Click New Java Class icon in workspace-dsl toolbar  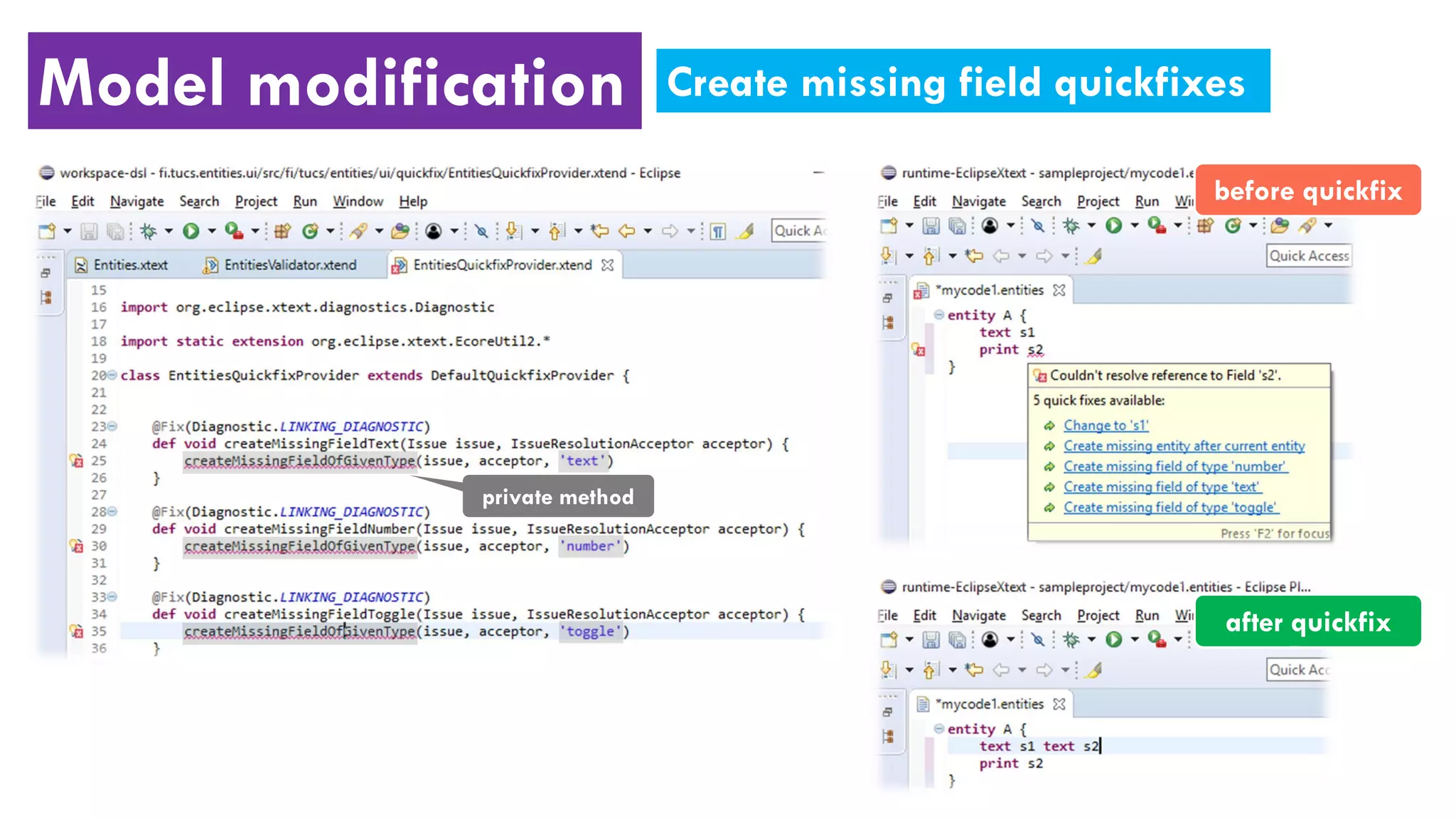(x=310, y=231)
